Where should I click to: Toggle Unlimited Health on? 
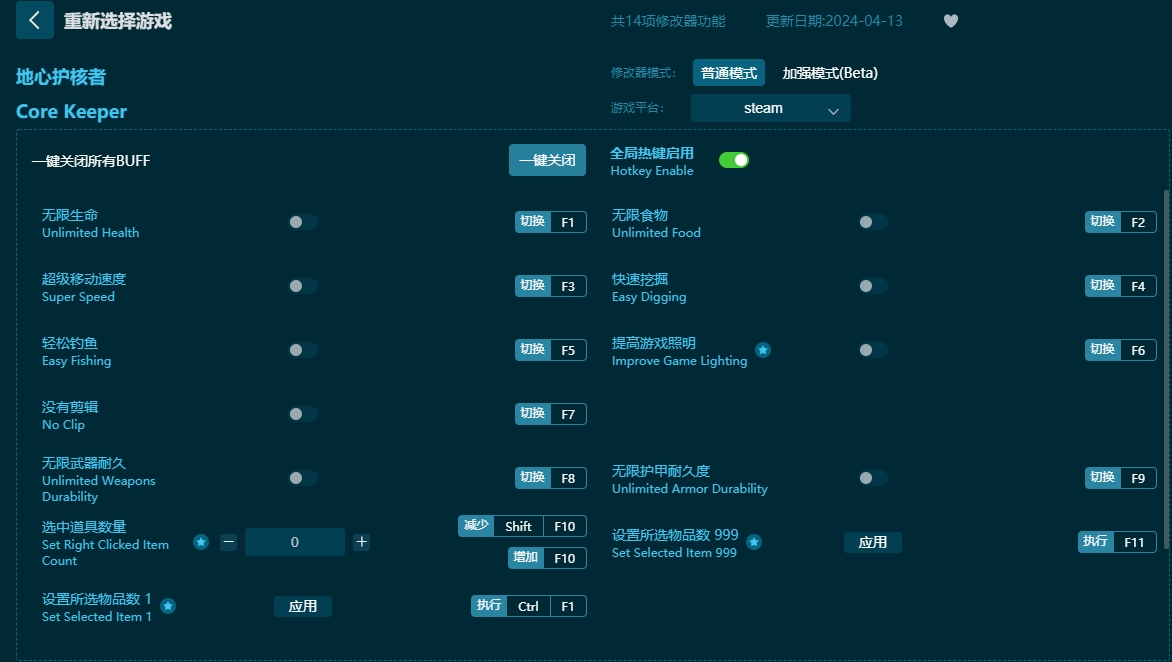[302, 222]
